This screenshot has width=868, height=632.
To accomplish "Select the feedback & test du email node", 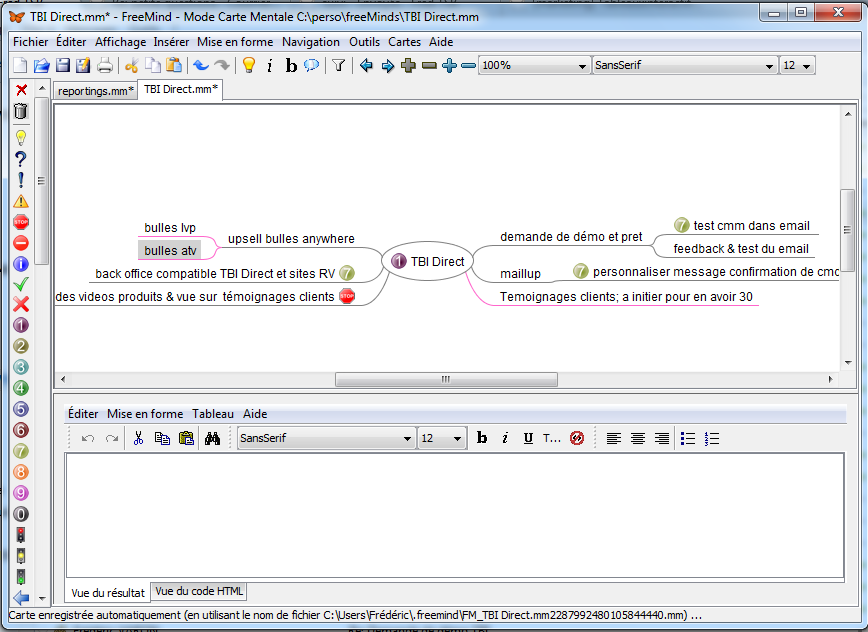I will [741, 249].
